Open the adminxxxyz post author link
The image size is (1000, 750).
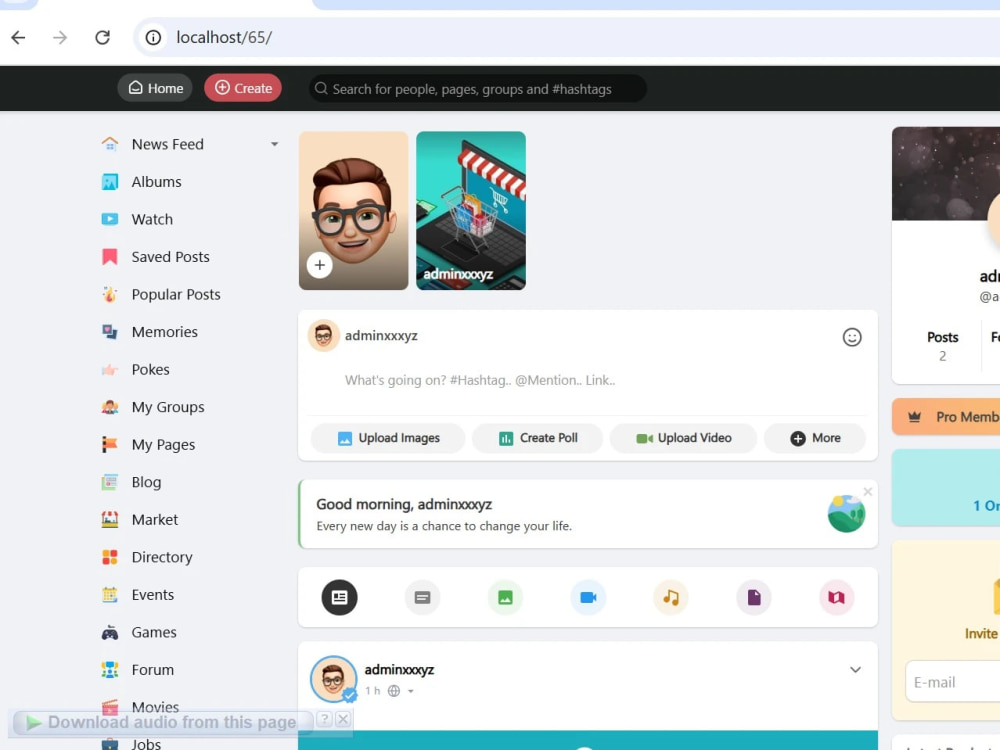click(x=399, y=670)
